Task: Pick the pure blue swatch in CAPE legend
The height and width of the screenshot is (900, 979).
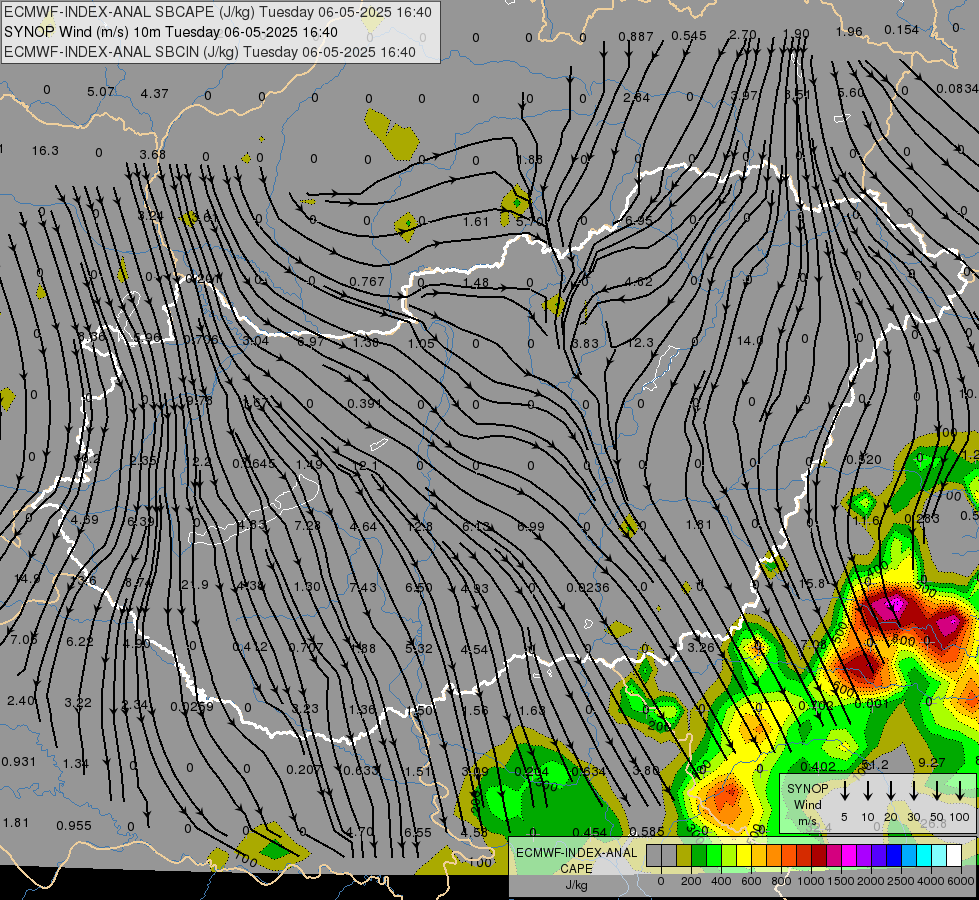Action: pos(894,856)
